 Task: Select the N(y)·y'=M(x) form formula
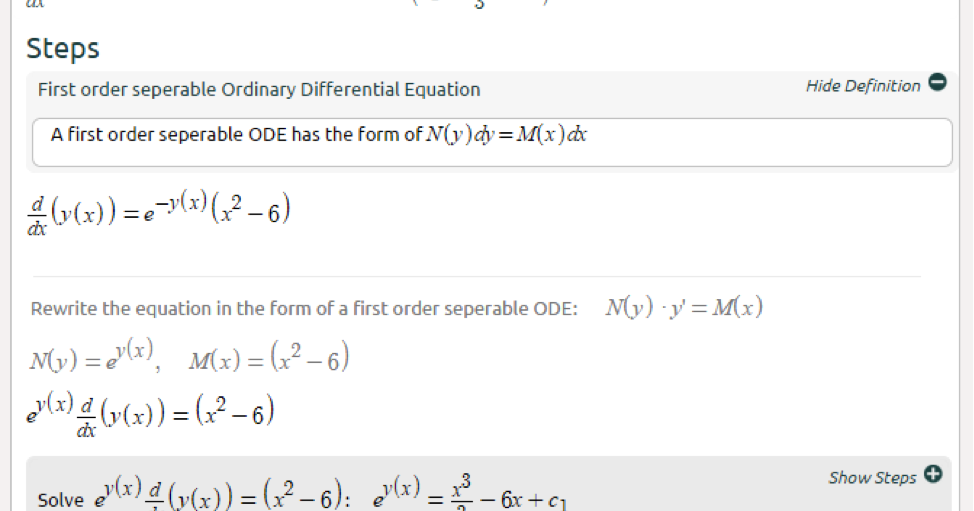pos(684,307)
